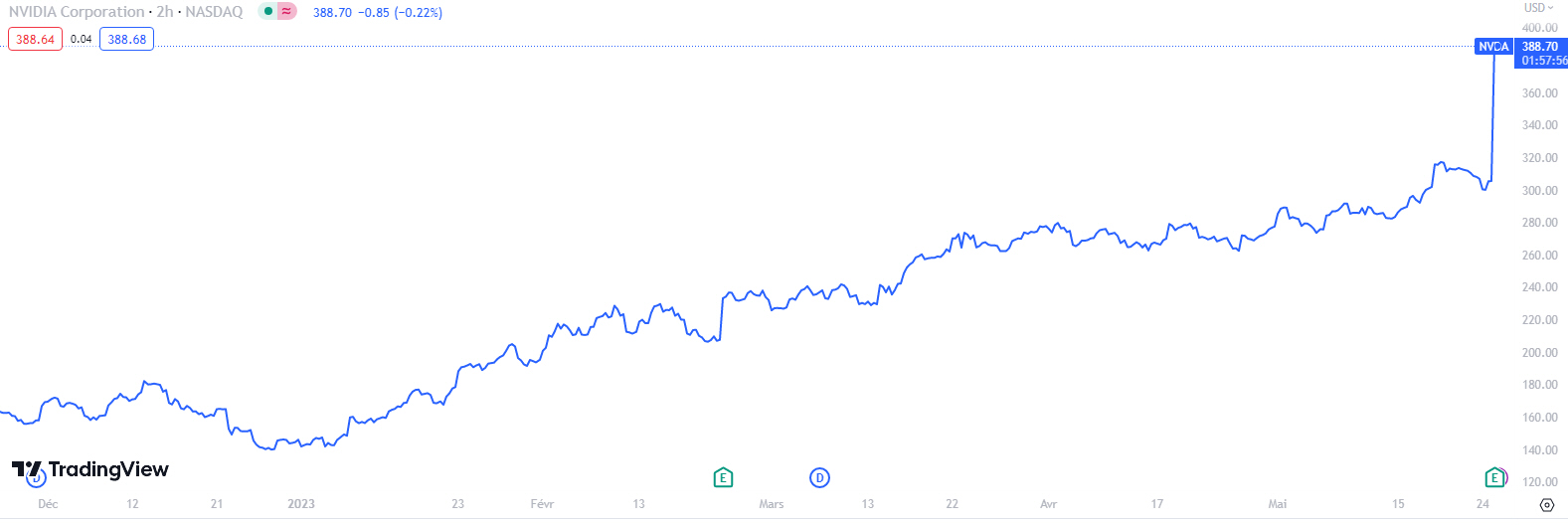Click the earnings E marker near May 24
Image resolution: width=1568 pixels, height=525 pixels.
click(x=1493, y=478)
